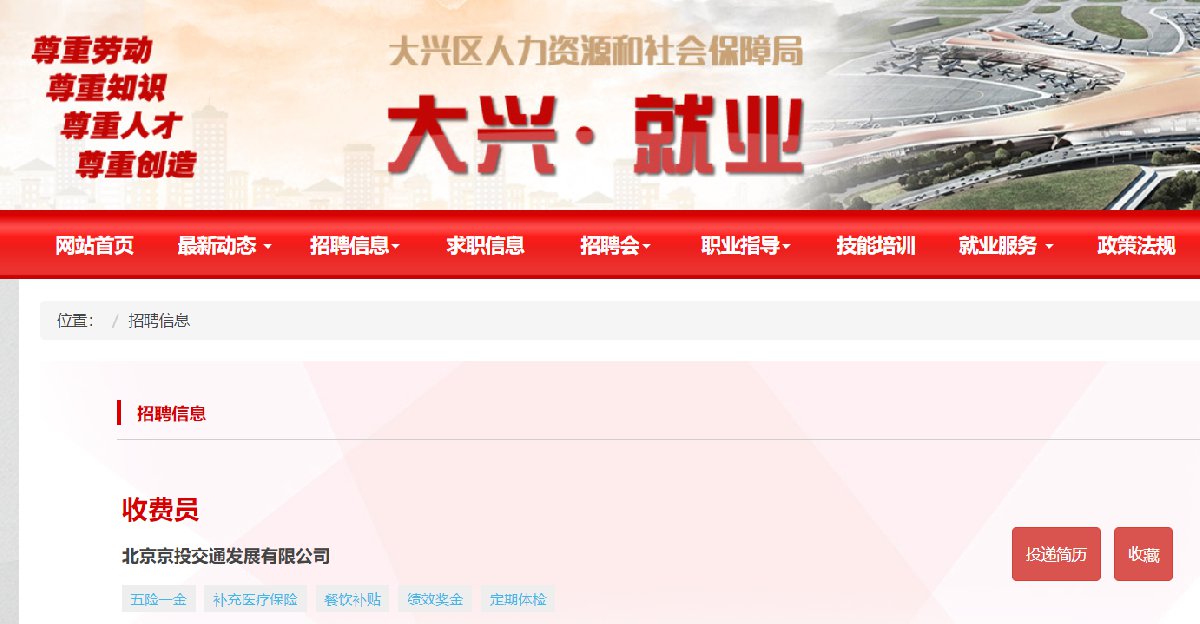The image size is (1200, 624).
Task: Expand the 招聘会 dropdown menu
Action: 615,246
